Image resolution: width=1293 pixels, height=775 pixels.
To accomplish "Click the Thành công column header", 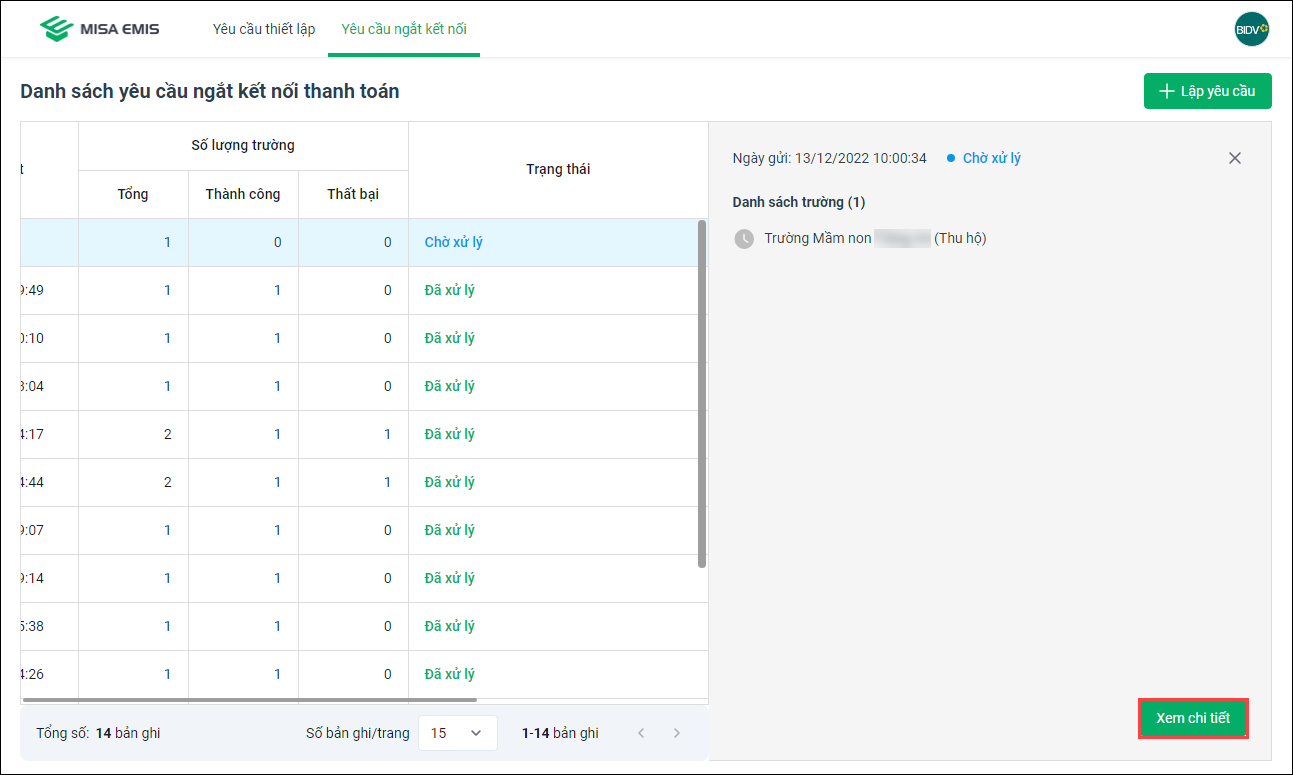I will 243,194.
